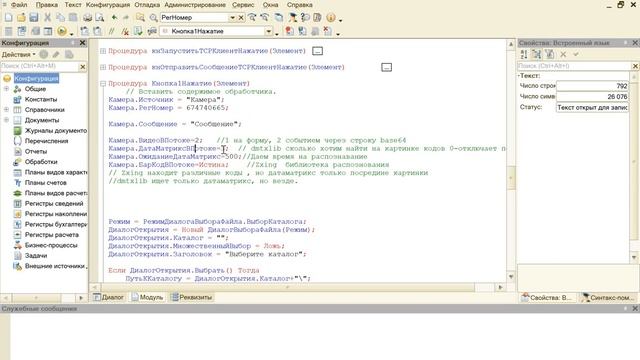Open the Администрирование menu
This screenshot has width=640, height=360.
click(195, 5)
